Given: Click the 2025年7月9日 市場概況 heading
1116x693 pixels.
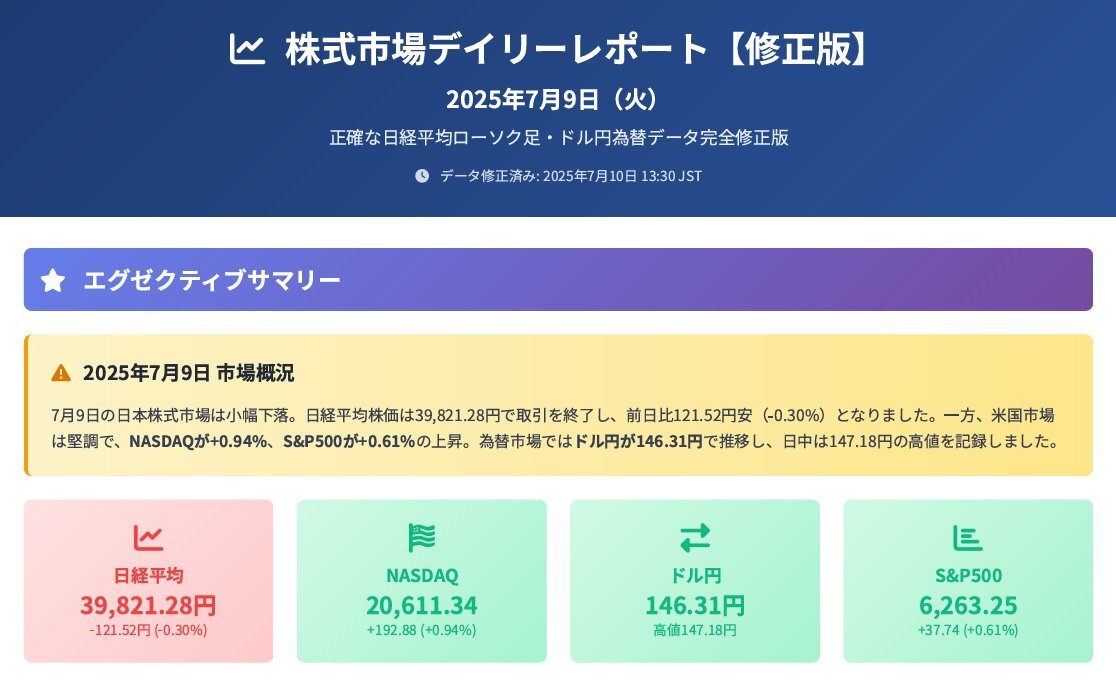Looking at the screenshot, I should (x=189, y=373).
